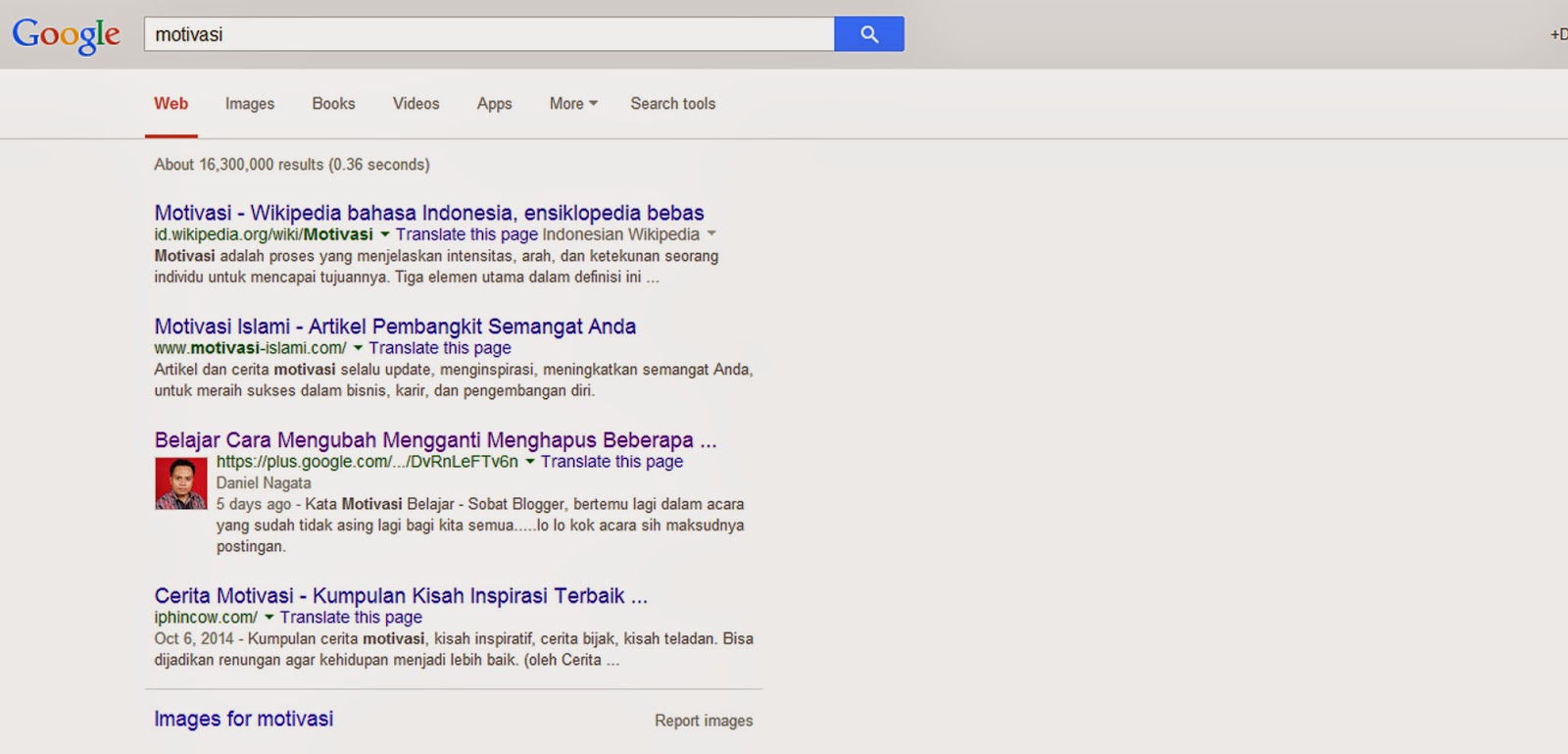Open Search tools options
The height and width of the screenshot is (754, 1568).
tap(672, 104)
